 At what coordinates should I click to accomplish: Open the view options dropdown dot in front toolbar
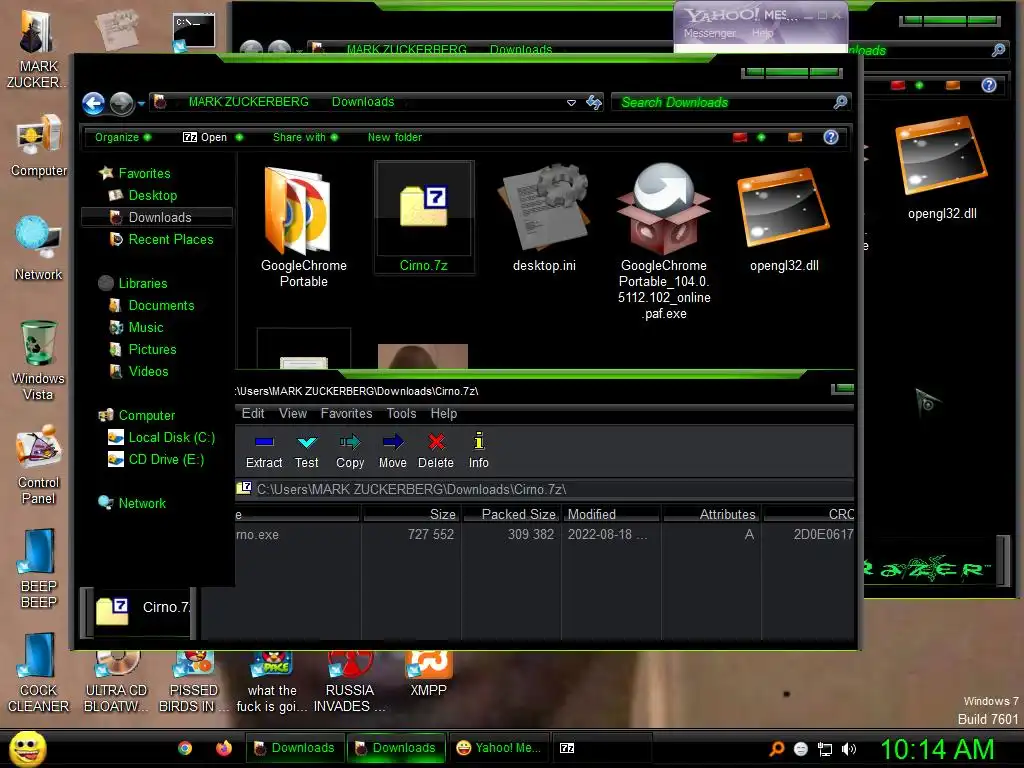point(761,137)
